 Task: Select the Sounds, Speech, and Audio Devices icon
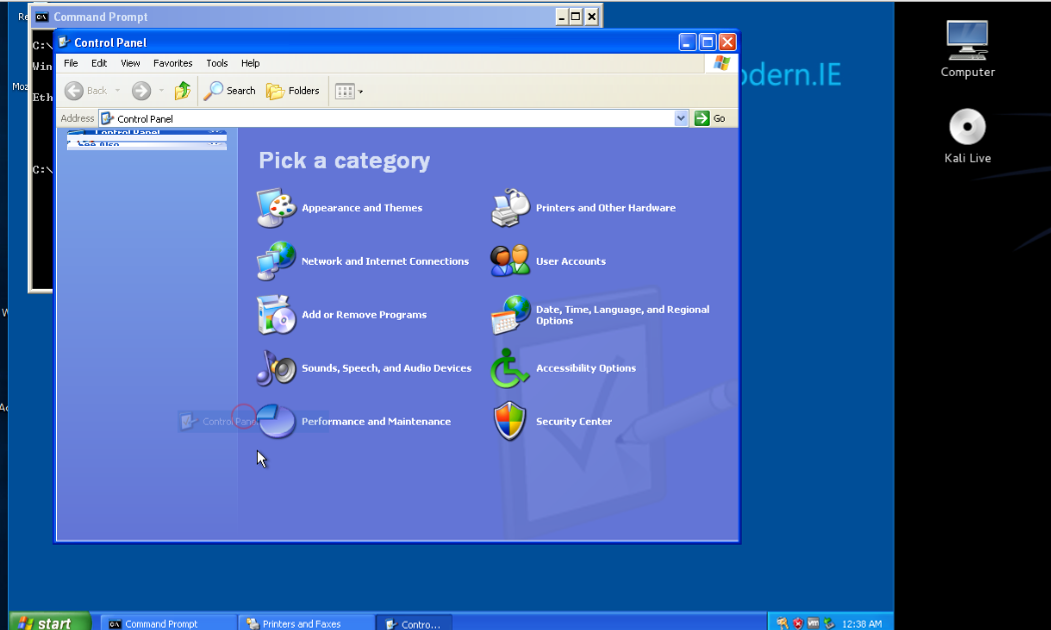click(276, 368)
